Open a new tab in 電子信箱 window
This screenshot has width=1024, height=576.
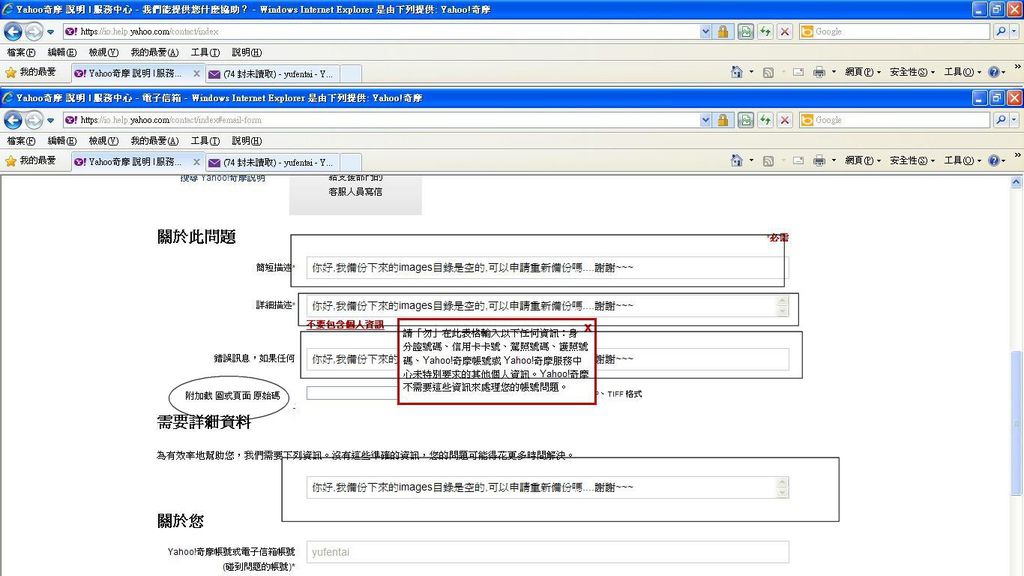351,162
